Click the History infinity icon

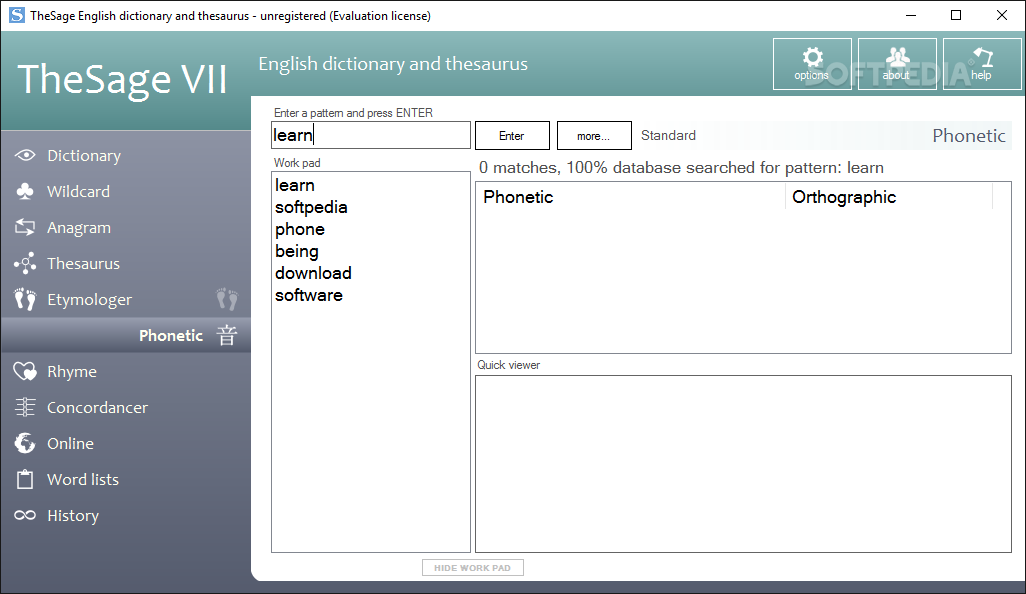coord(25,515)
